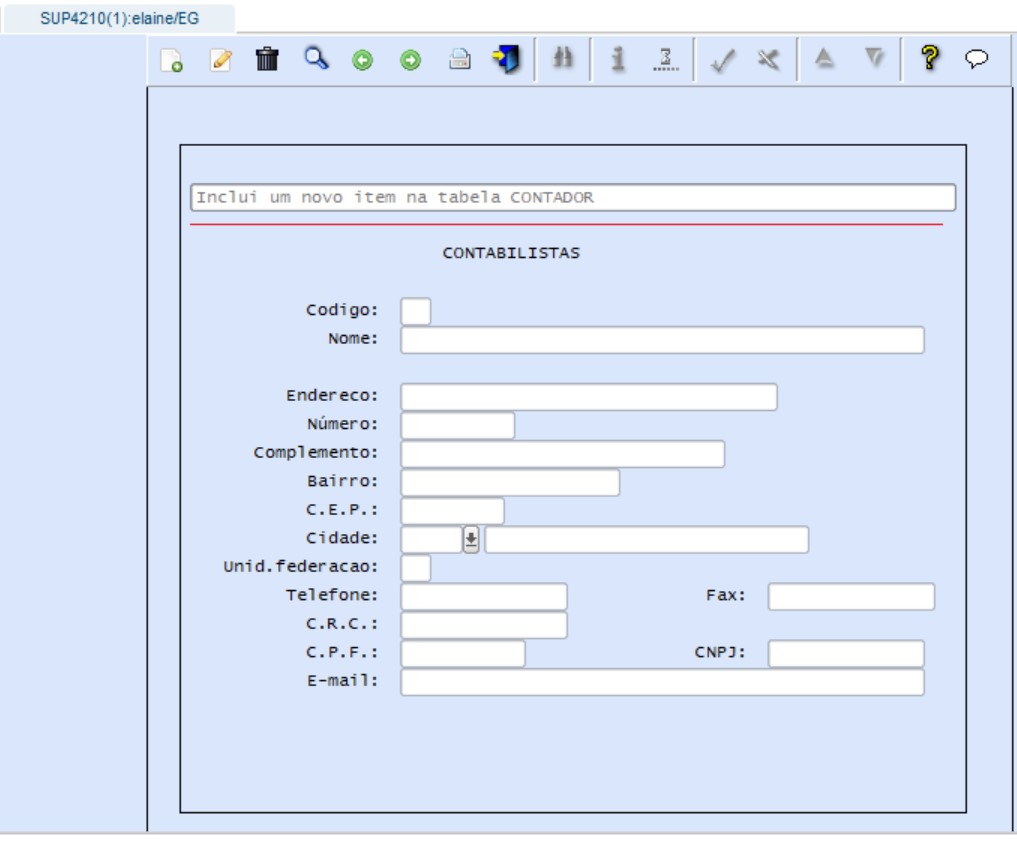1017x843 pixels.
Task: Click the 'Cidade:' label
Action: 342,538
